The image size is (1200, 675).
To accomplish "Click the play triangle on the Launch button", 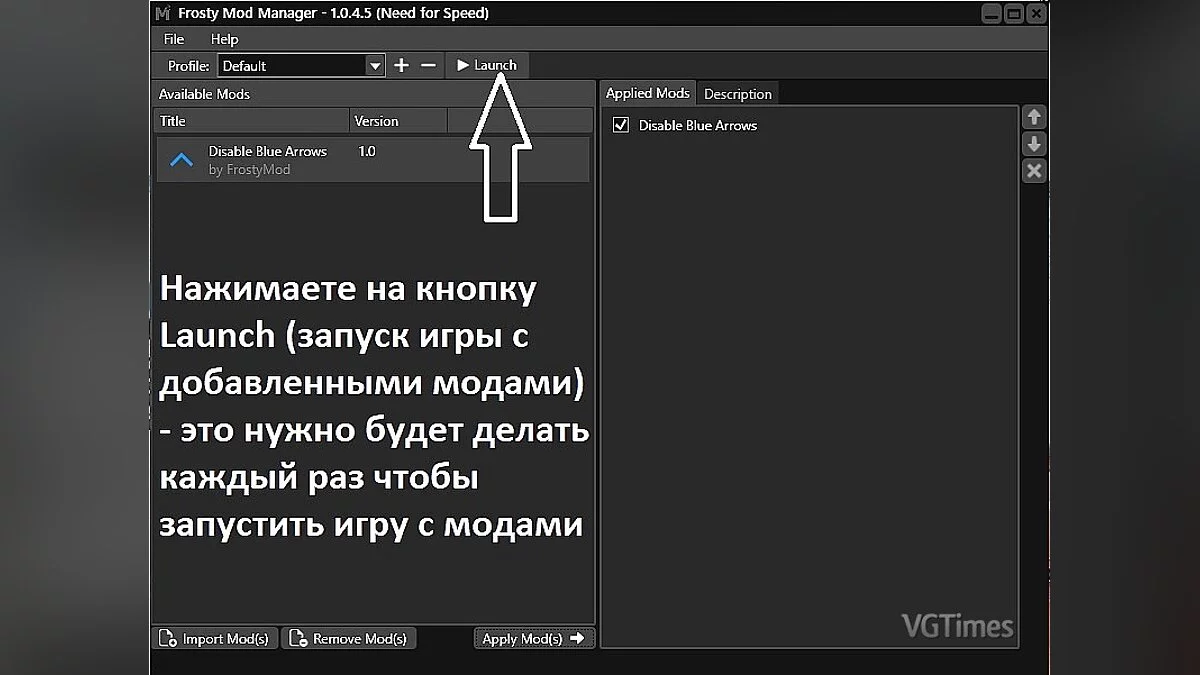I will click(x=464, y=65).
